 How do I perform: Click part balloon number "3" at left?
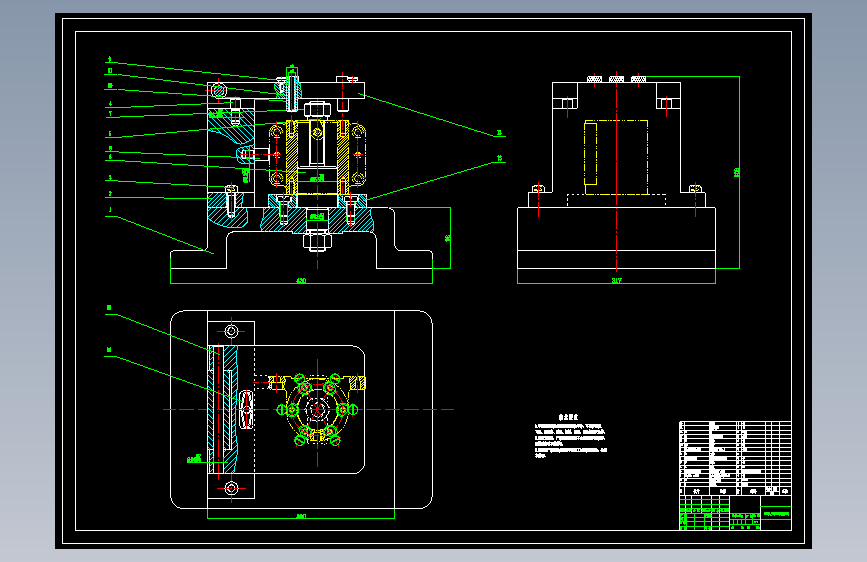click(110, 178)
